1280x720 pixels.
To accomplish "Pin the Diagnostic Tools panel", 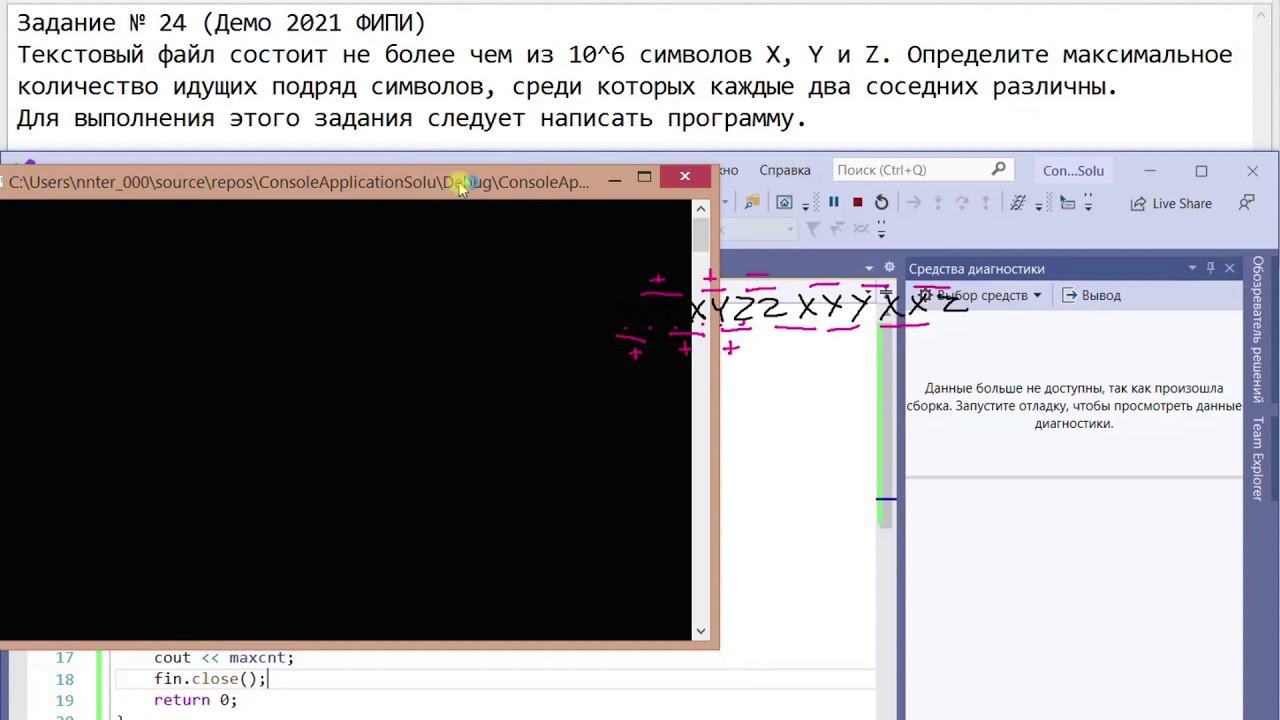I will [x=1210, y=268].
